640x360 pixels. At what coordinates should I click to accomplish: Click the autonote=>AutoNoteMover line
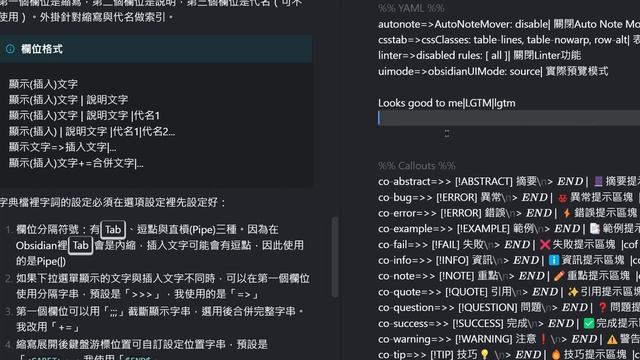[x=509, y=24]
